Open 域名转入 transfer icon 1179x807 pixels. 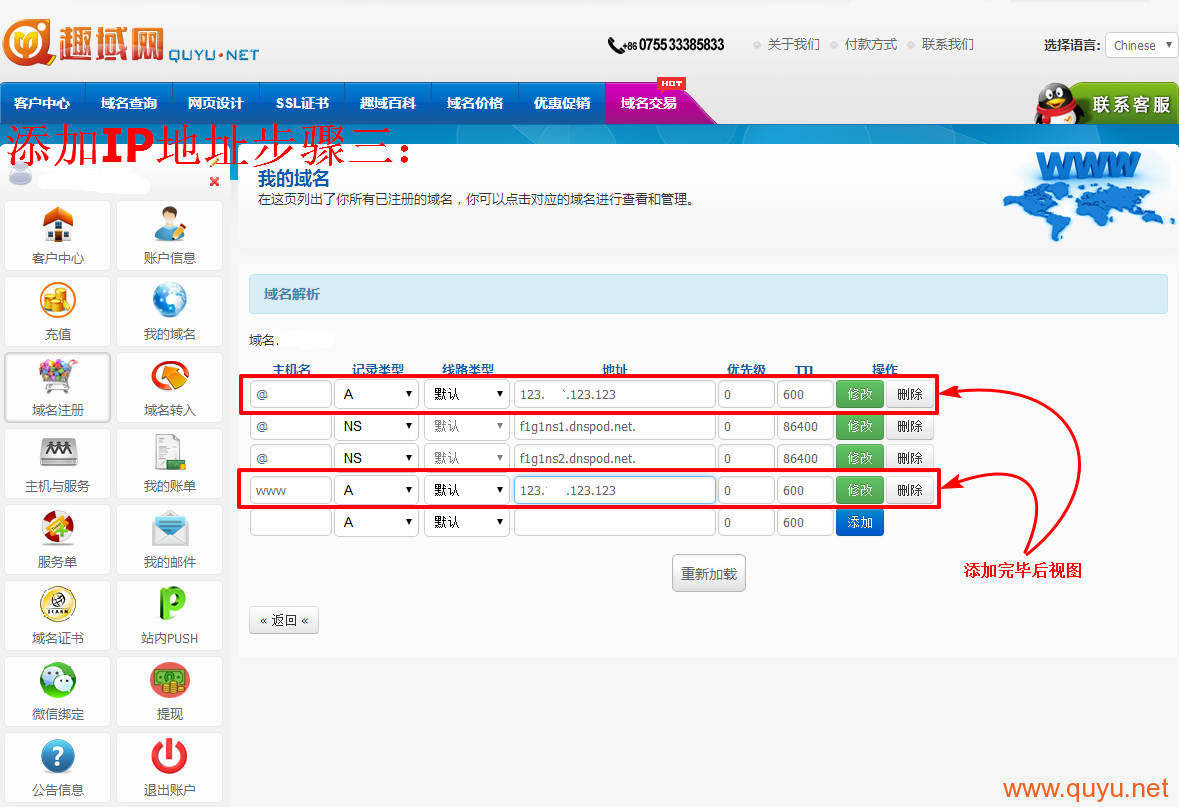(x=169, y=377)
